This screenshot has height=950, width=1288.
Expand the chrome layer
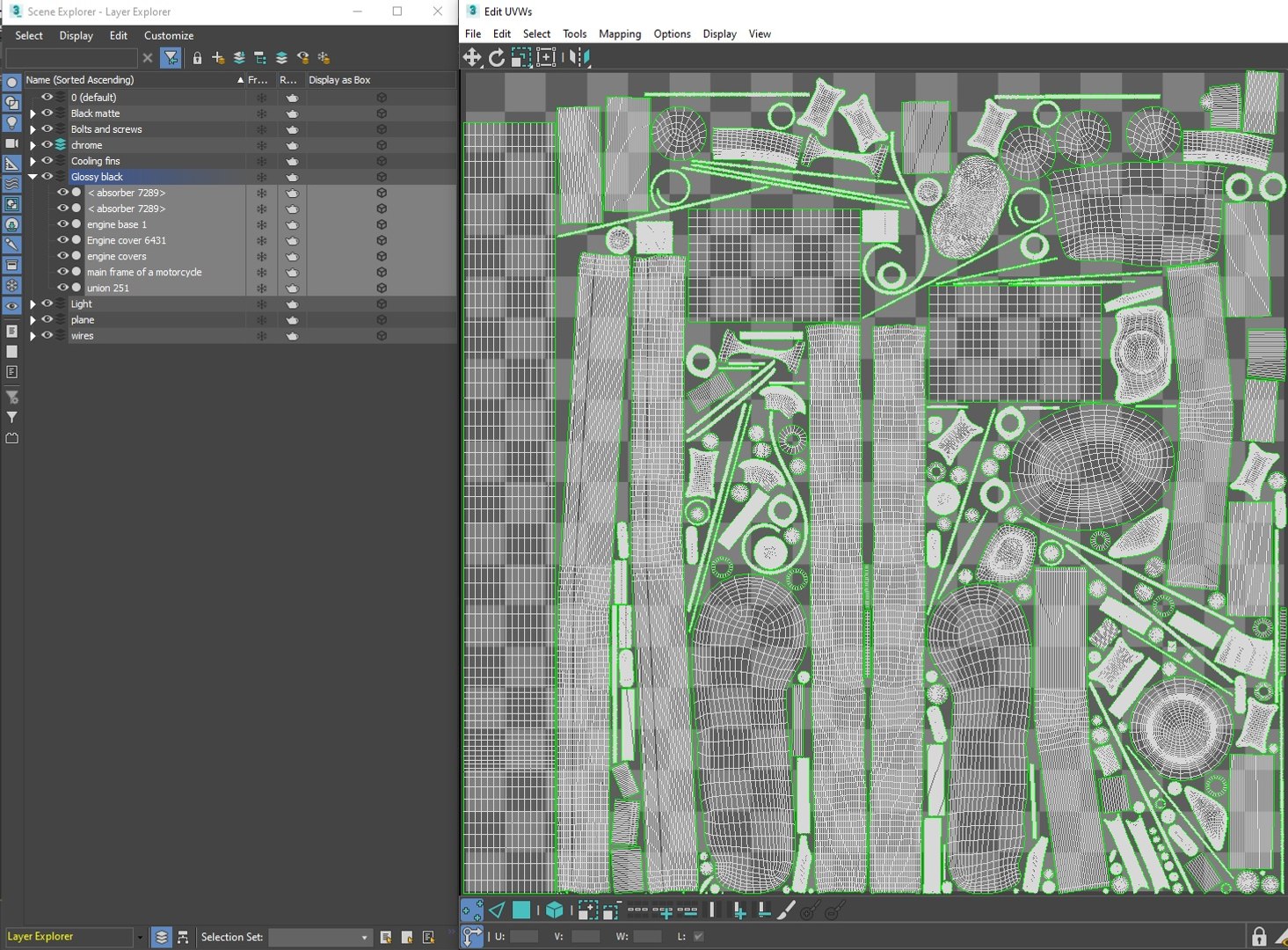[33, 145]
